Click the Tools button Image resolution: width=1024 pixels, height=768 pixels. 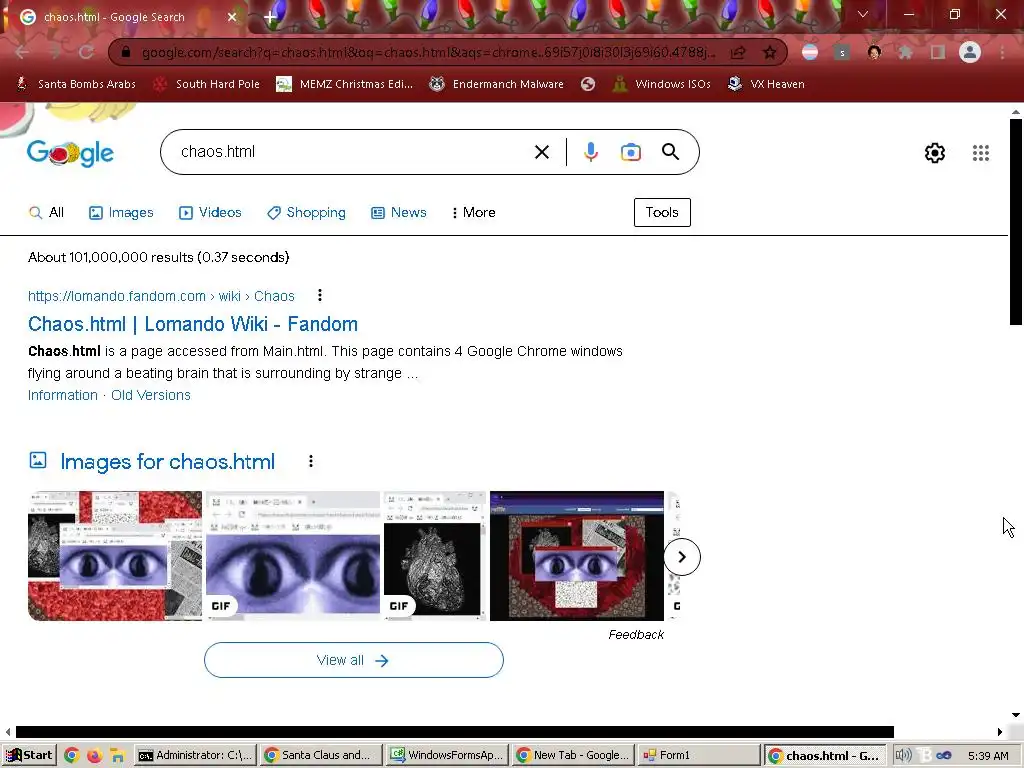coord(662,212)
